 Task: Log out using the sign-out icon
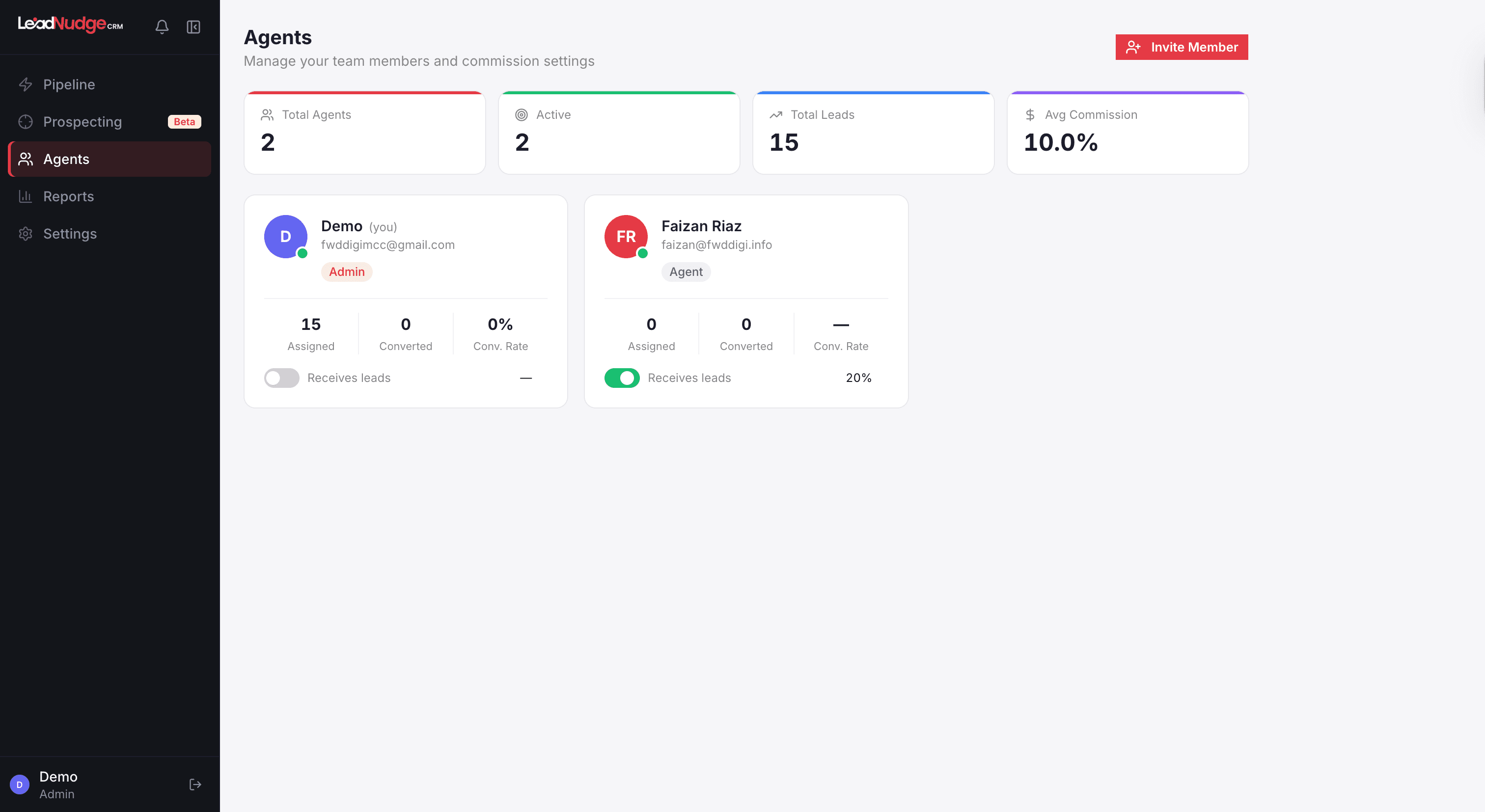(x=195, y=785)
